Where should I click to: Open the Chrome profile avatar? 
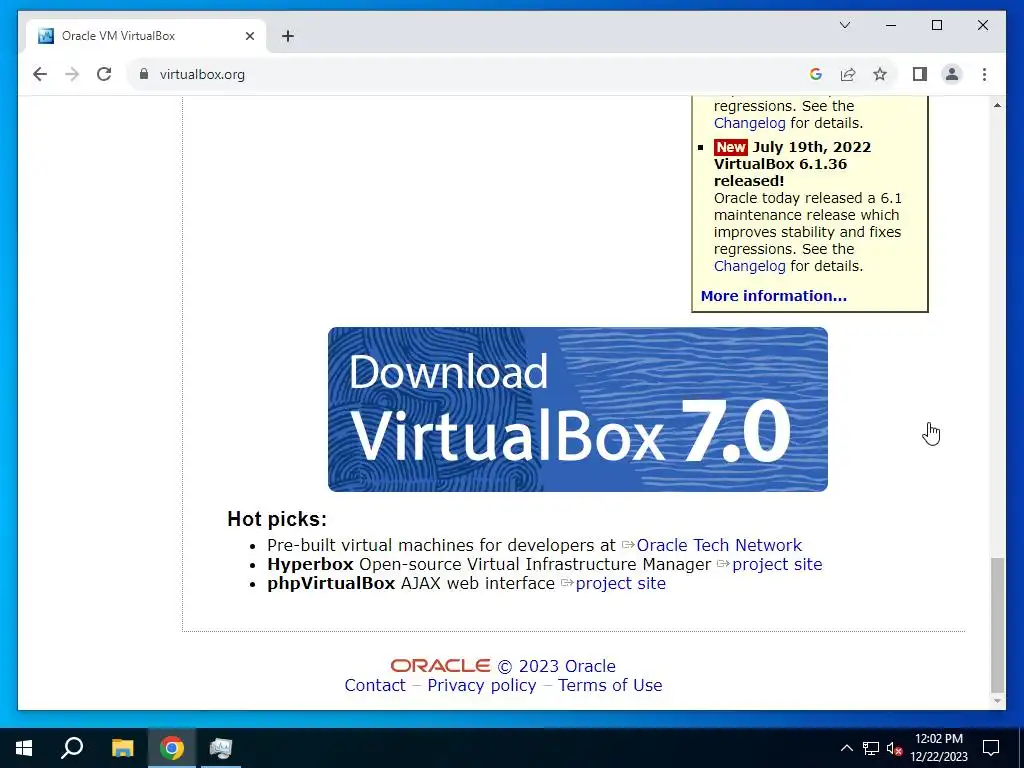tap(952, 74)
